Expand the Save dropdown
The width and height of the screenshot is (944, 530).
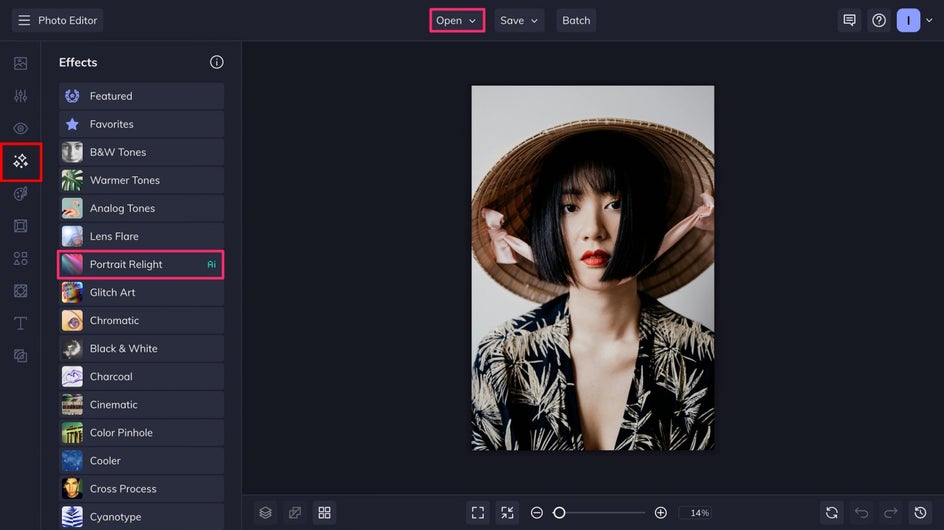tap(519, 20)
